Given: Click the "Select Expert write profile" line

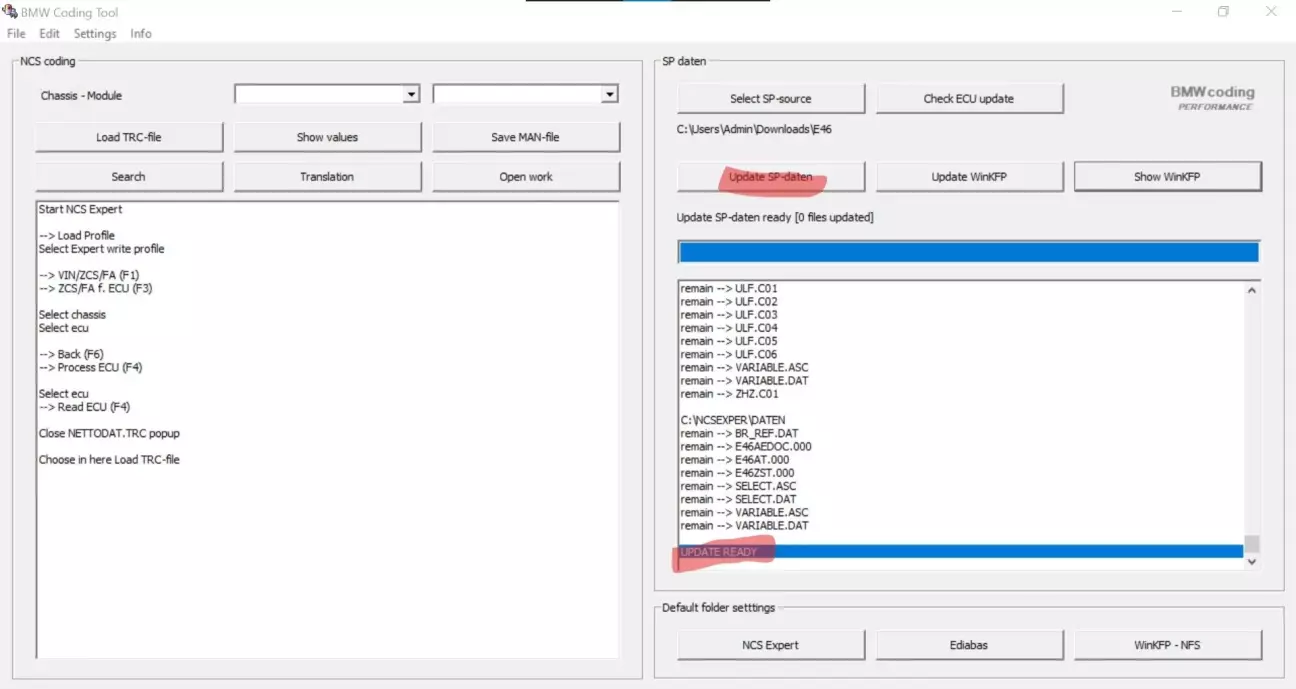Looking at the screenshot, I should (x=102, y=249).
